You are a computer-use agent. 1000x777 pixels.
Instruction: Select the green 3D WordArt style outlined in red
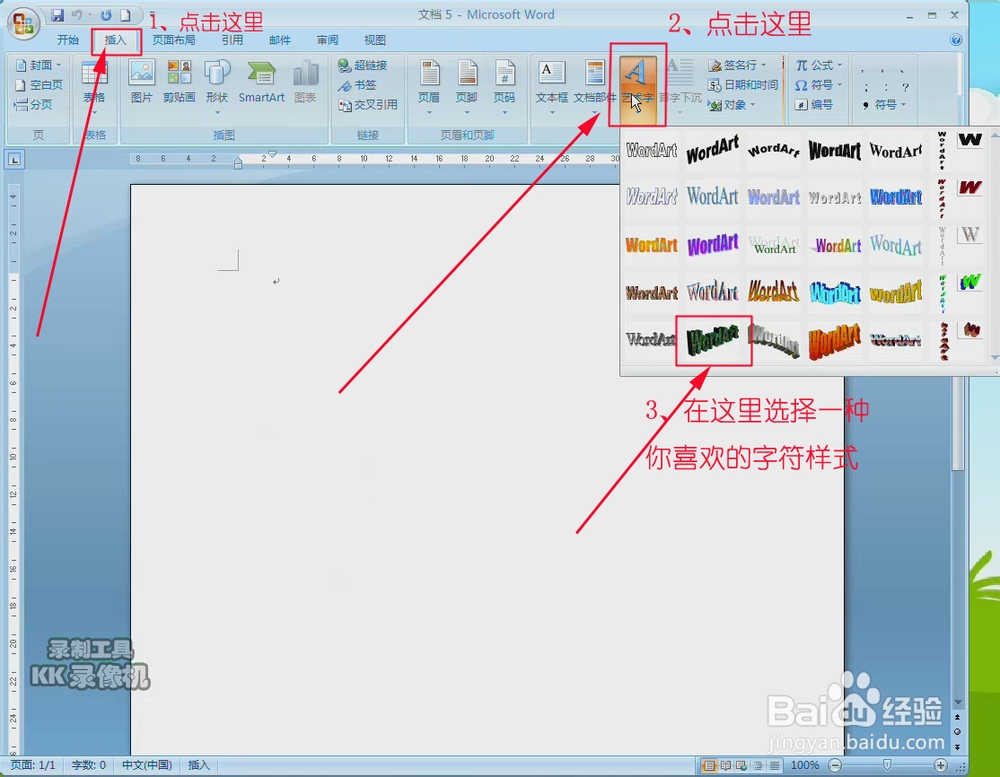pyautogui.click(x=712, y=340)
